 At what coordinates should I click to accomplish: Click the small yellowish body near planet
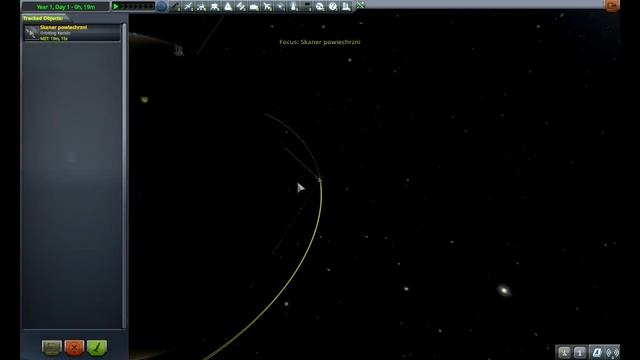(144, 100)
